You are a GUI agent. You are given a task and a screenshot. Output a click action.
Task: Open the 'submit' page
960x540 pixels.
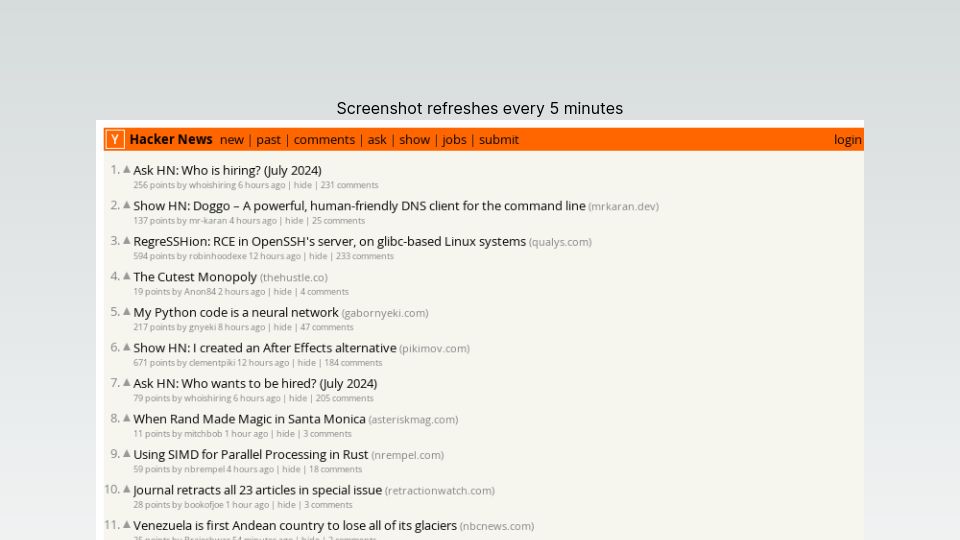point(499,140)
